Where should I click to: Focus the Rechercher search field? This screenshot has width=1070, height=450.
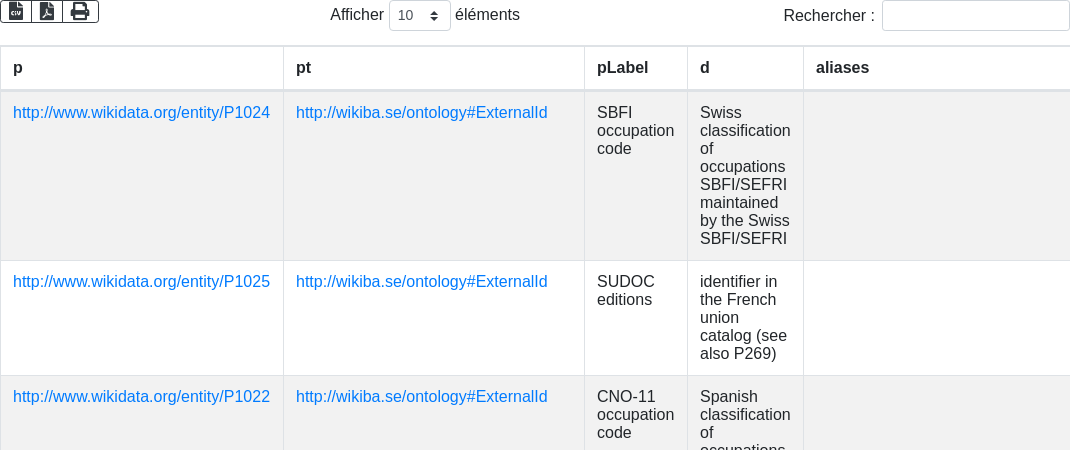pyautogui.click(x=976, y=16)
